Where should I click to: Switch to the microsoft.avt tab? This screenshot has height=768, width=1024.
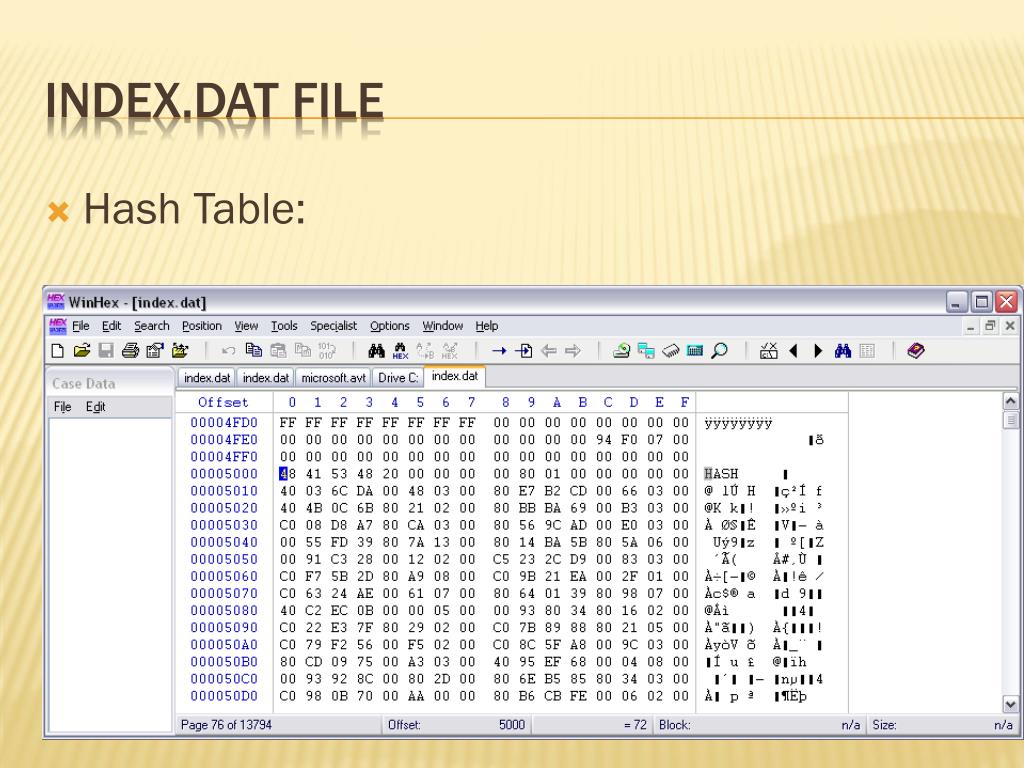point(333,377)
